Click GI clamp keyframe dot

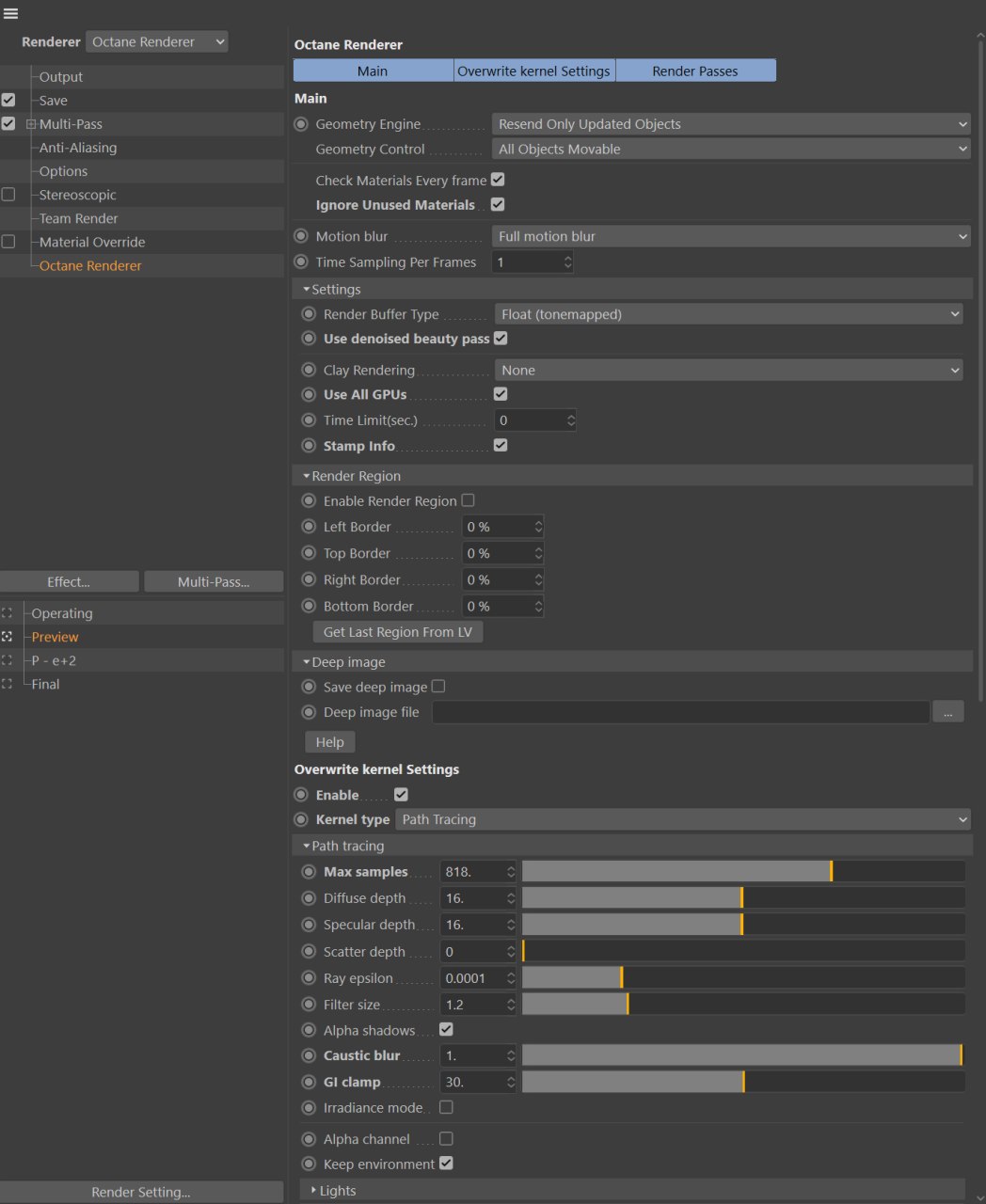pos(309,1082)
